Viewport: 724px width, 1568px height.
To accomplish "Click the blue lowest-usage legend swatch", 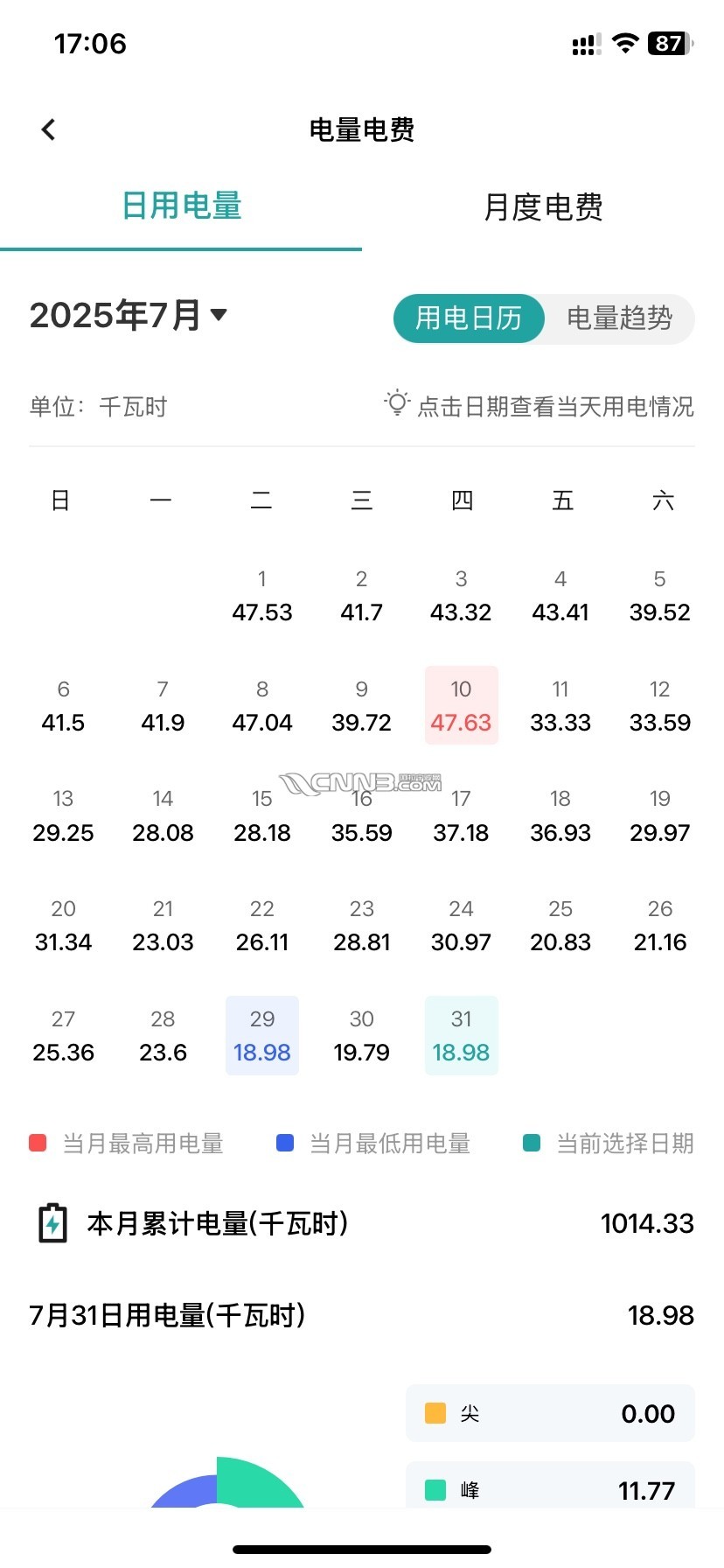I will [285, 1143].
